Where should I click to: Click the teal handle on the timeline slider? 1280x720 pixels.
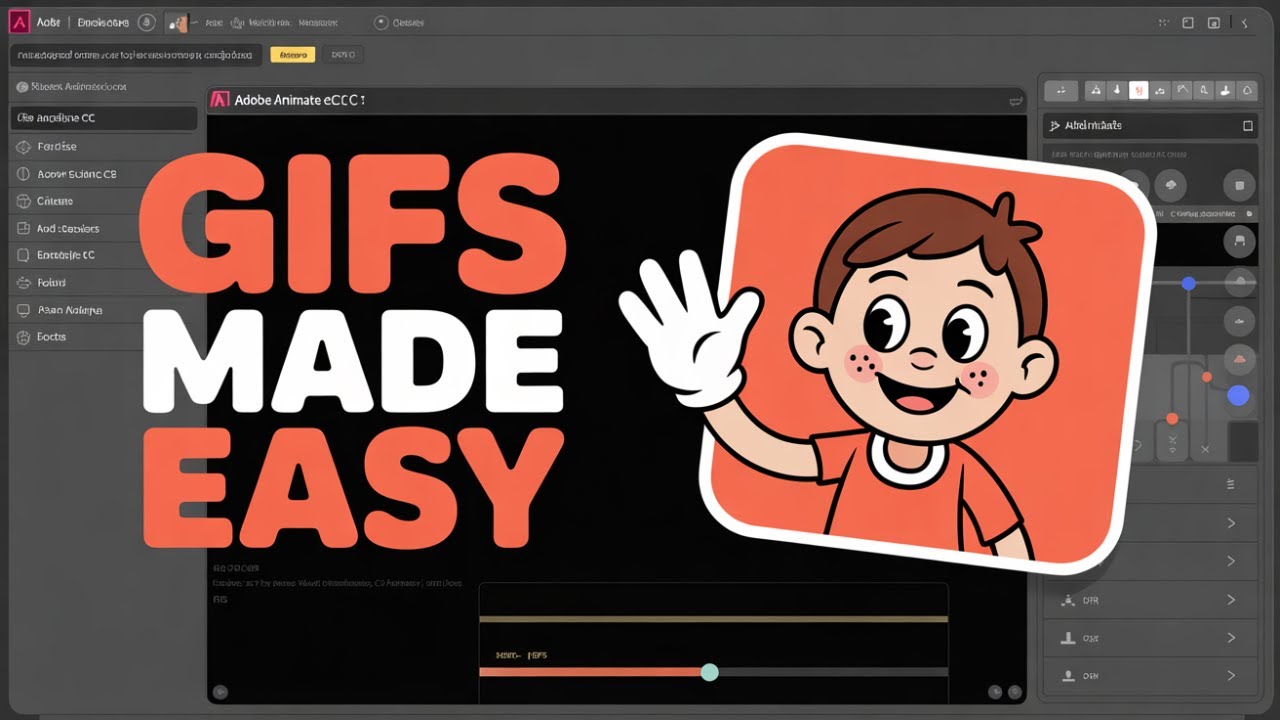[709, 672]
